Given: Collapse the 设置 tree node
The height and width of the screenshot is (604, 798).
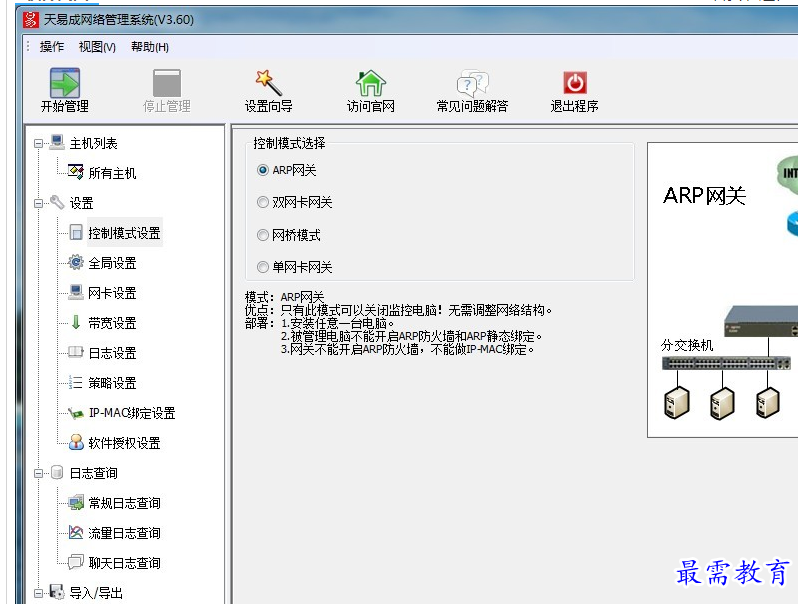Looking at the screenshot, I should pyautogui.click(x=38, y=204).
